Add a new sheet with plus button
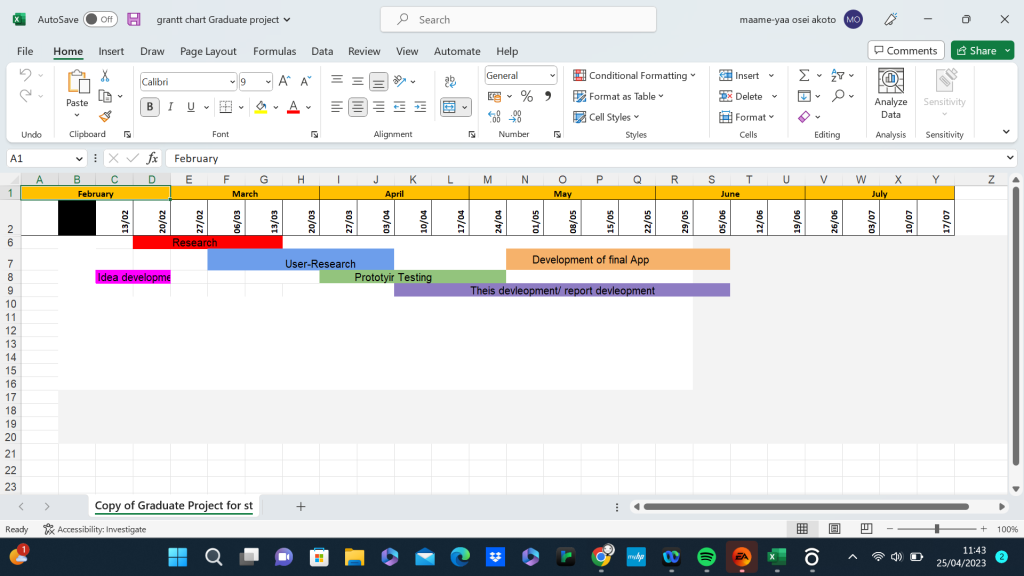 [x=300, y=506]
